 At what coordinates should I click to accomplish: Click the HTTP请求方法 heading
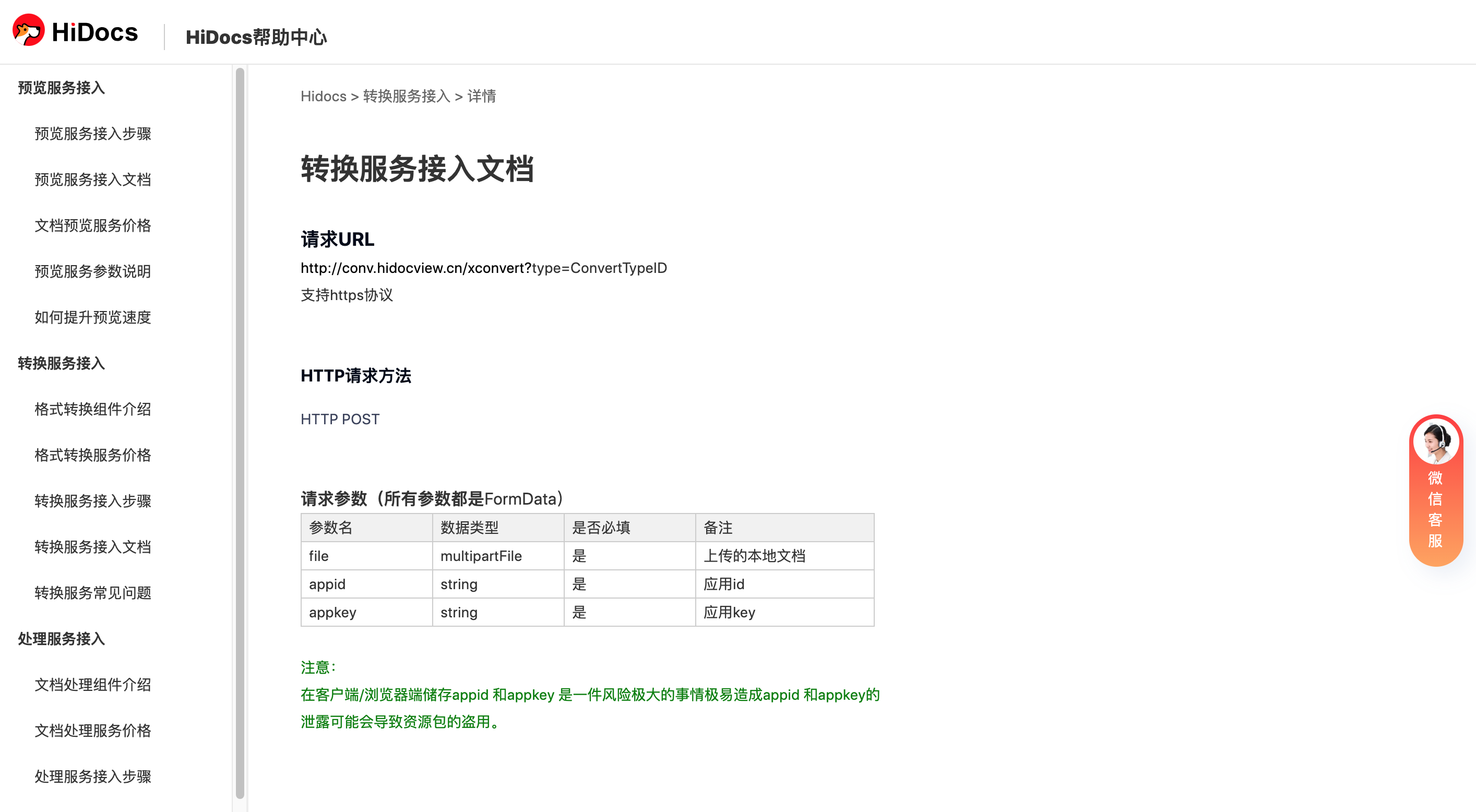pyautogui.click(x=356, y=376)
